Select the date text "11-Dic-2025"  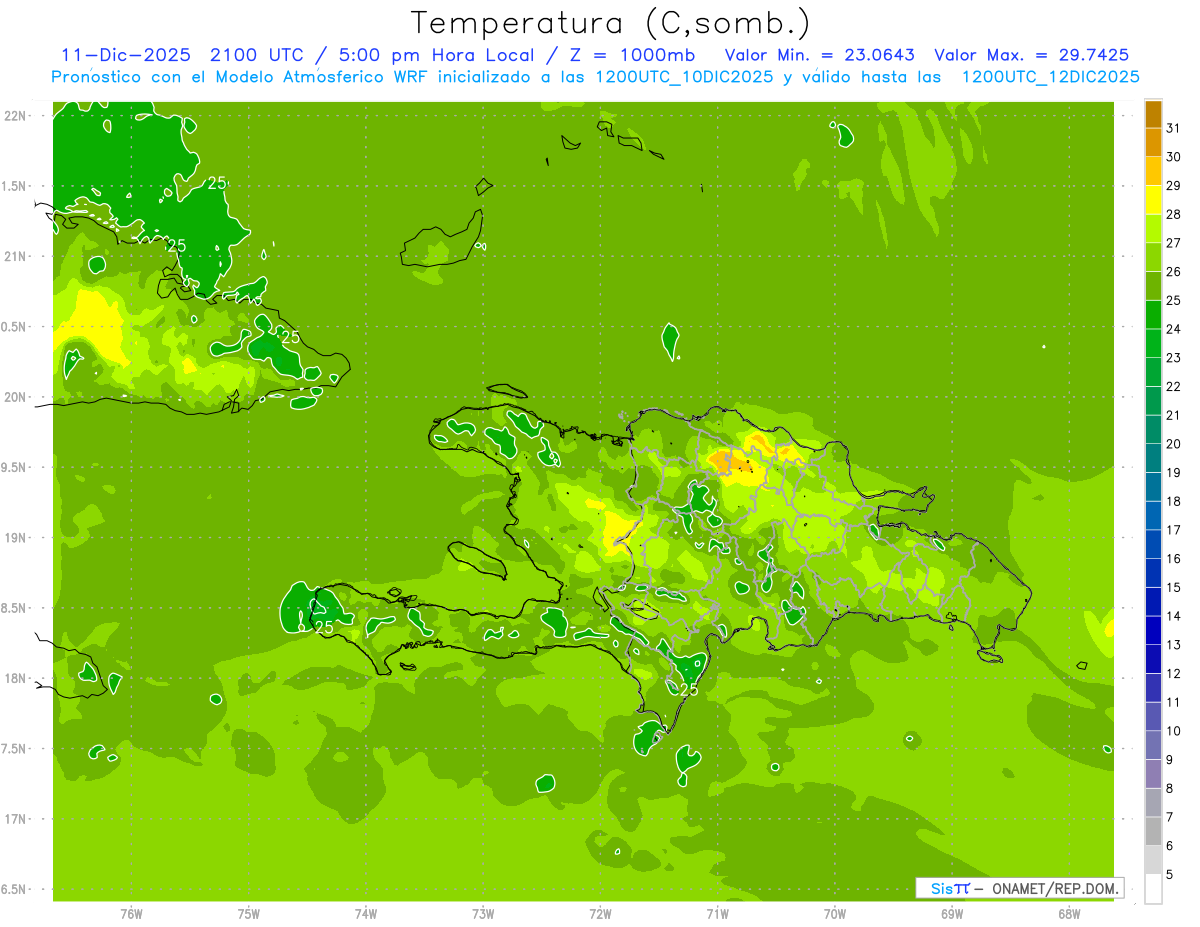point(125,55)
